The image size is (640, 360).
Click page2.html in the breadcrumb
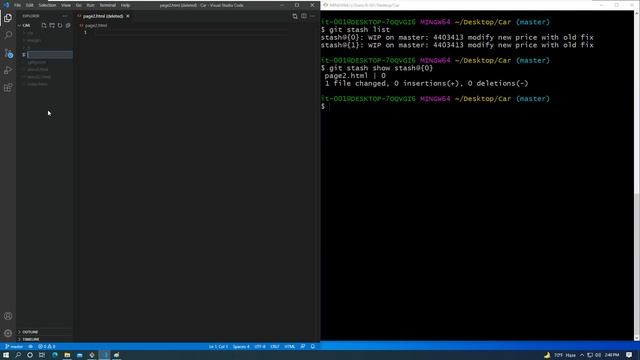tap(96, 25)
